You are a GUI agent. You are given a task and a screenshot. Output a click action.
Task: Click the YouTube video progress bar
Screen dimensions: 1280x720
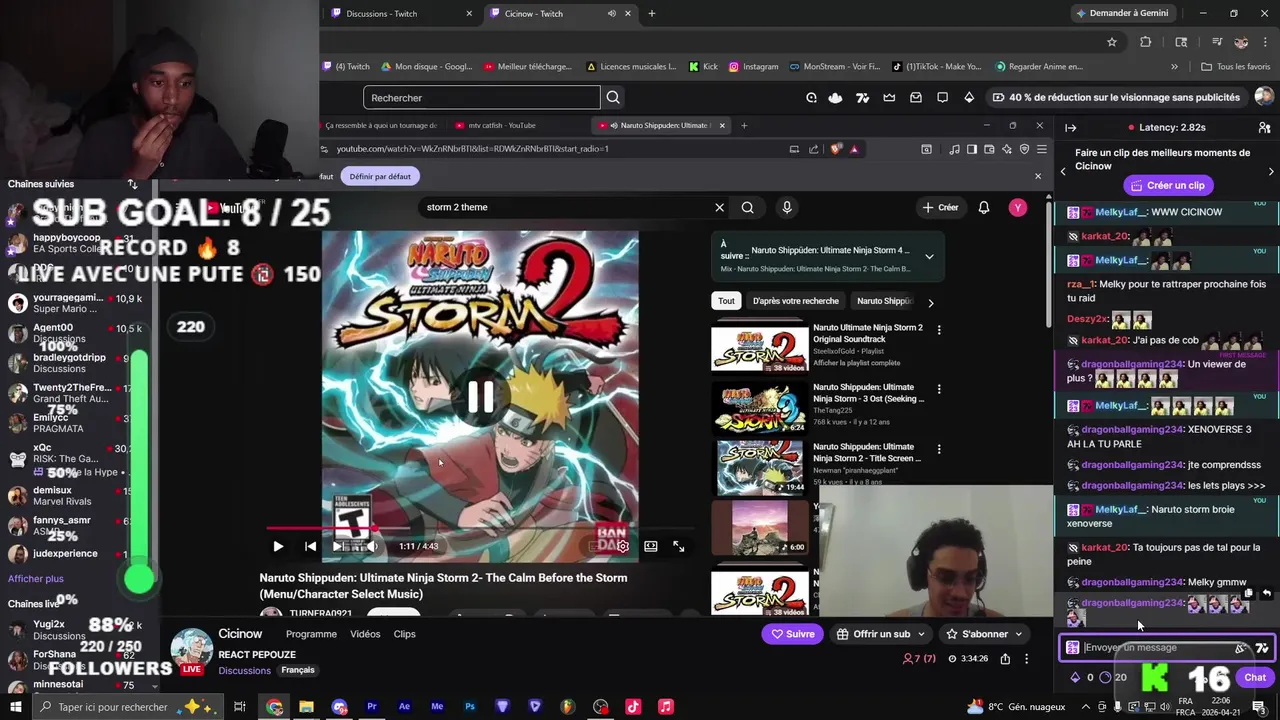point(480,529)
